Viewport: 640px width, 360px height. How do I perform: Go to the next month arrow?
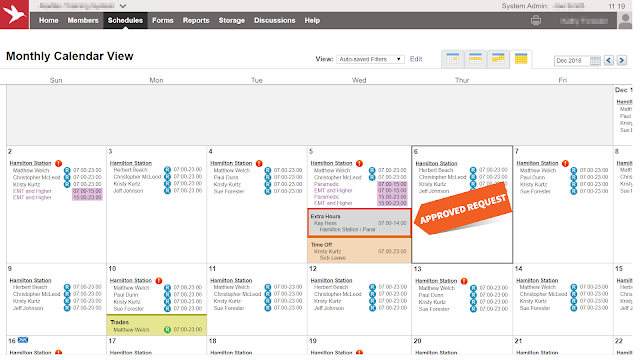(622, 60)
